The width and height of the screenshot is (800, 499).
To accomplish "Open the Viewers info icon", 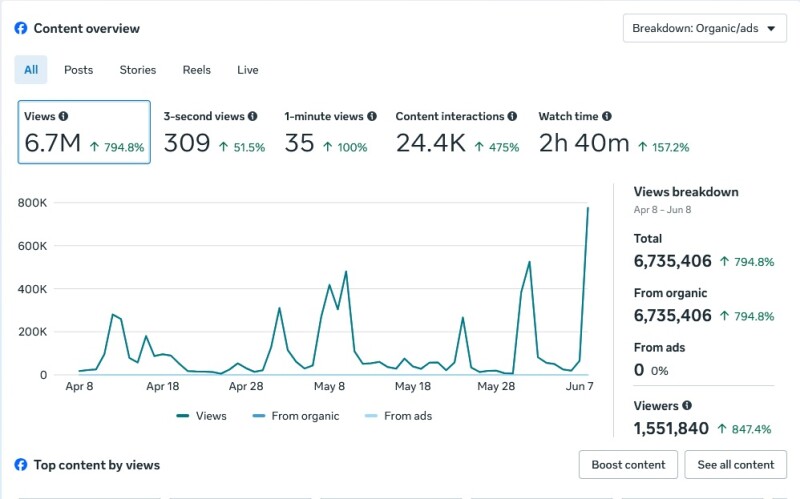I will (x=687, y=406).
